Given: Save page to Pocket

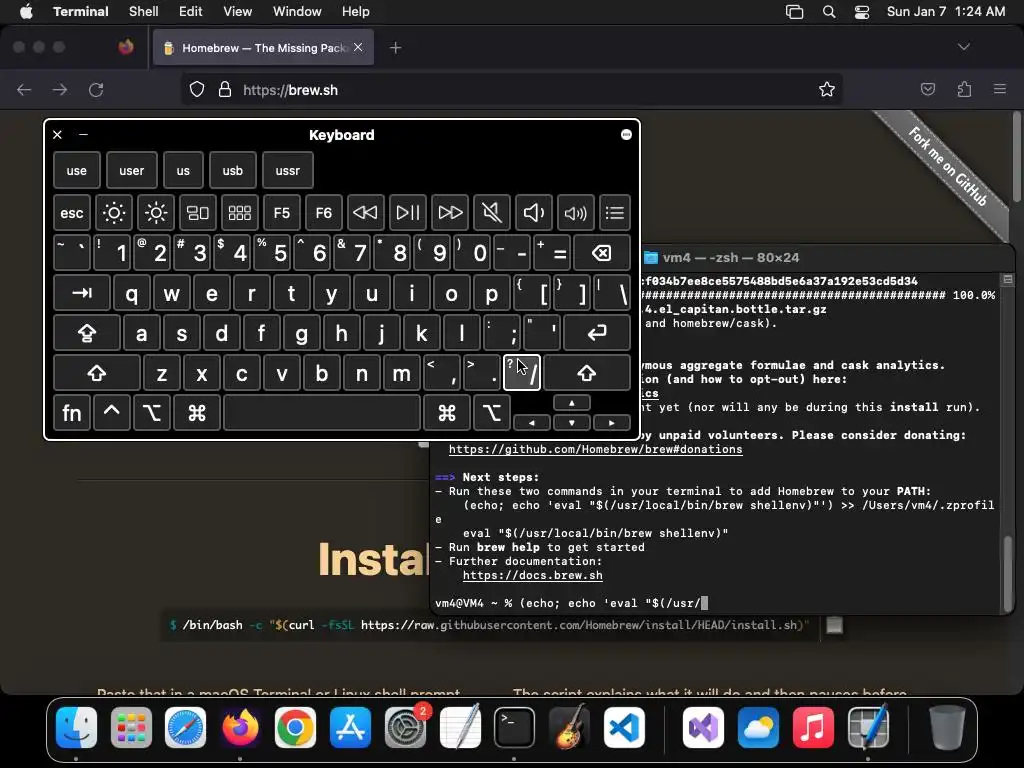Looking at the screenshot, I should pyautogui.click(x=928, y=89).
